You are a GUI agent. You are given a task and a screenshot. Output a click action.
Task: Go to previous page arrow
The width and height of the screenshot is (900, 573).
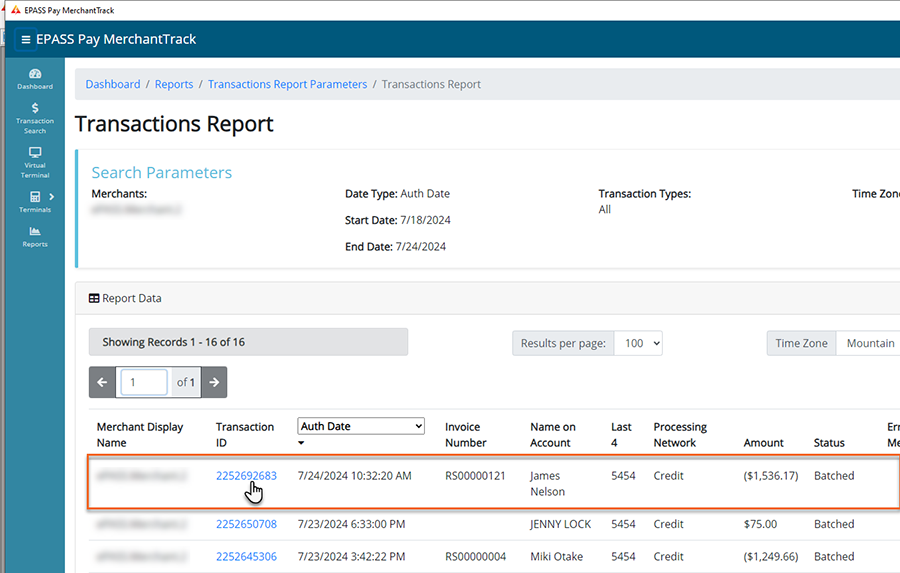point(102,382)
